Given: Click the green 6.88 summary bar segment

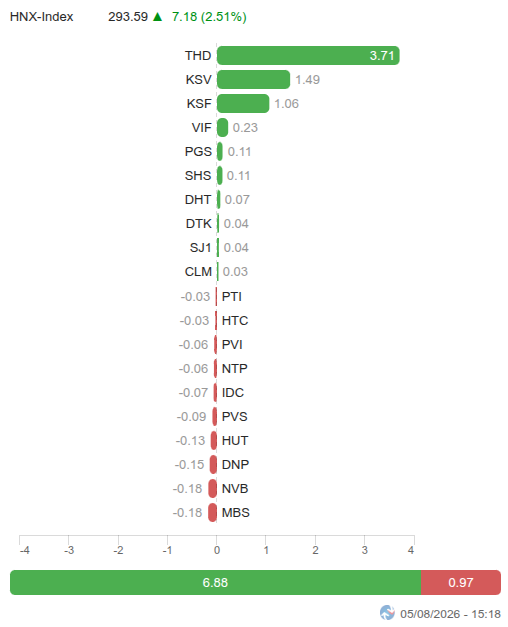Looking at the screenshot, I should tap(215, 582).
